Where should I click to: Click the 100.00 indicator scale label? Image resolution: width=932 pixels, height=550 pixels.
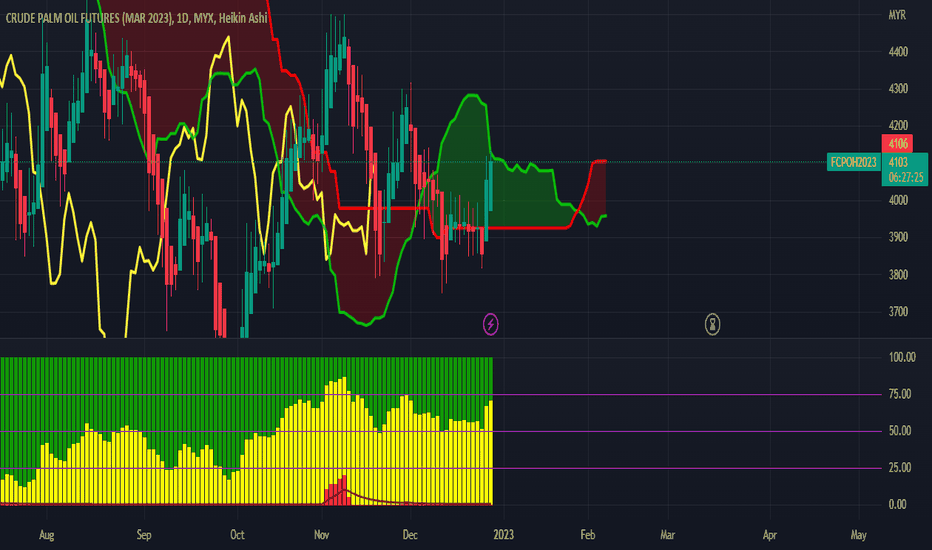point(902,357)
